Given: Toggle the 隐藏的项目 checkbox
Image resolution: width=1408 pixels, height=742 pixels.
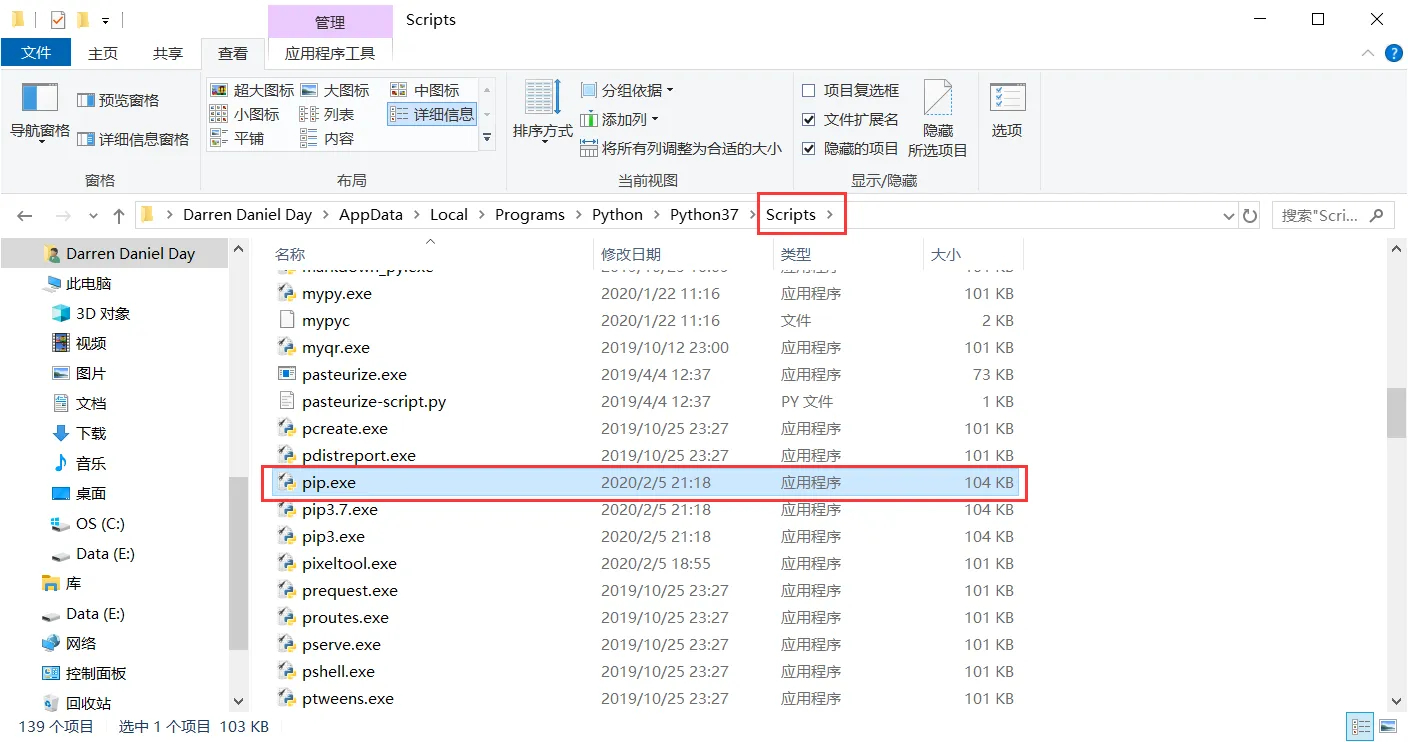Looking at the screenshot, I should (x=809, y=148).
